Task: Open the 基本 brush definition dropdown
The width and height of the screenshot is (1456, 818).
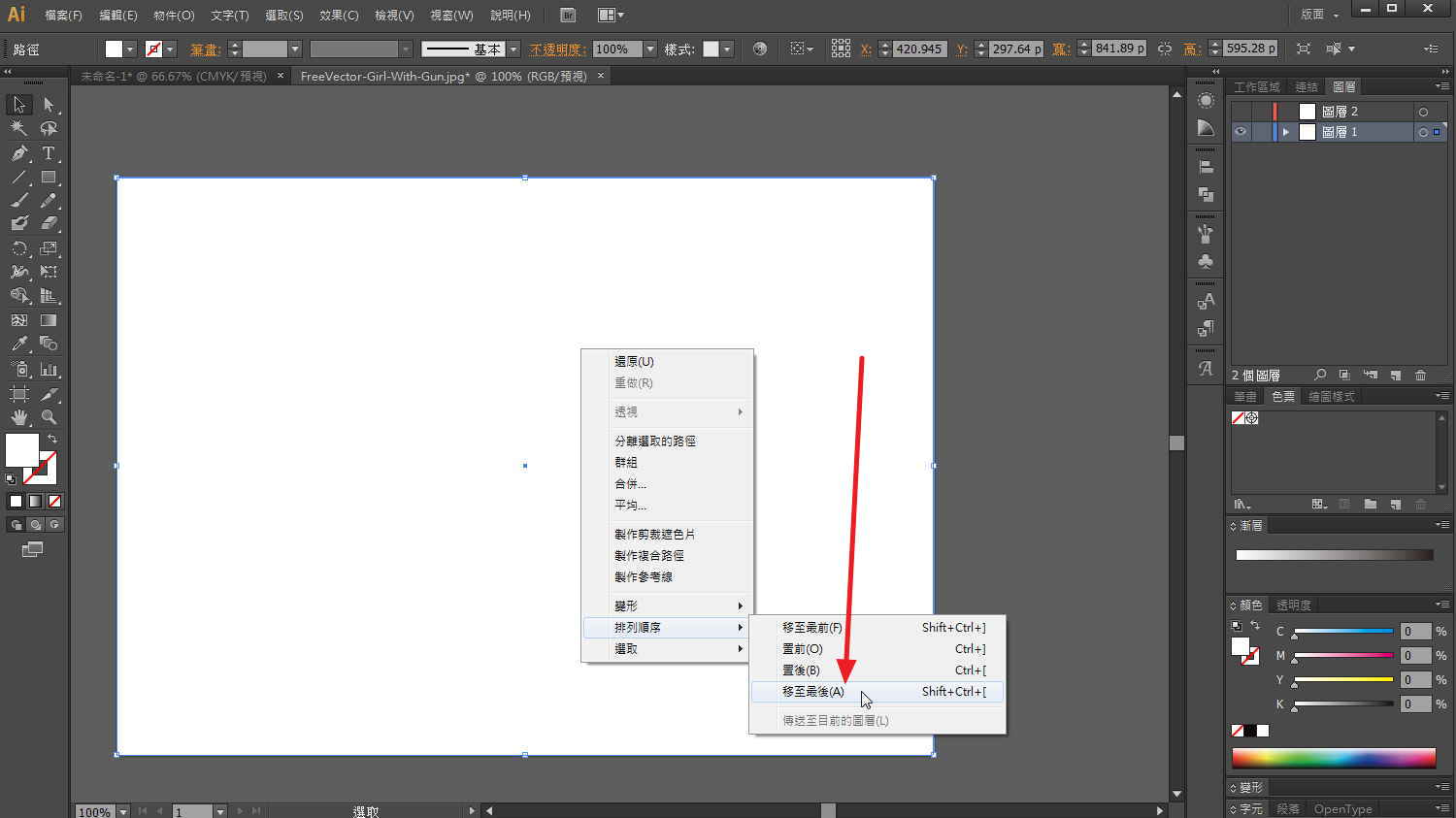Action: (513, 49)
